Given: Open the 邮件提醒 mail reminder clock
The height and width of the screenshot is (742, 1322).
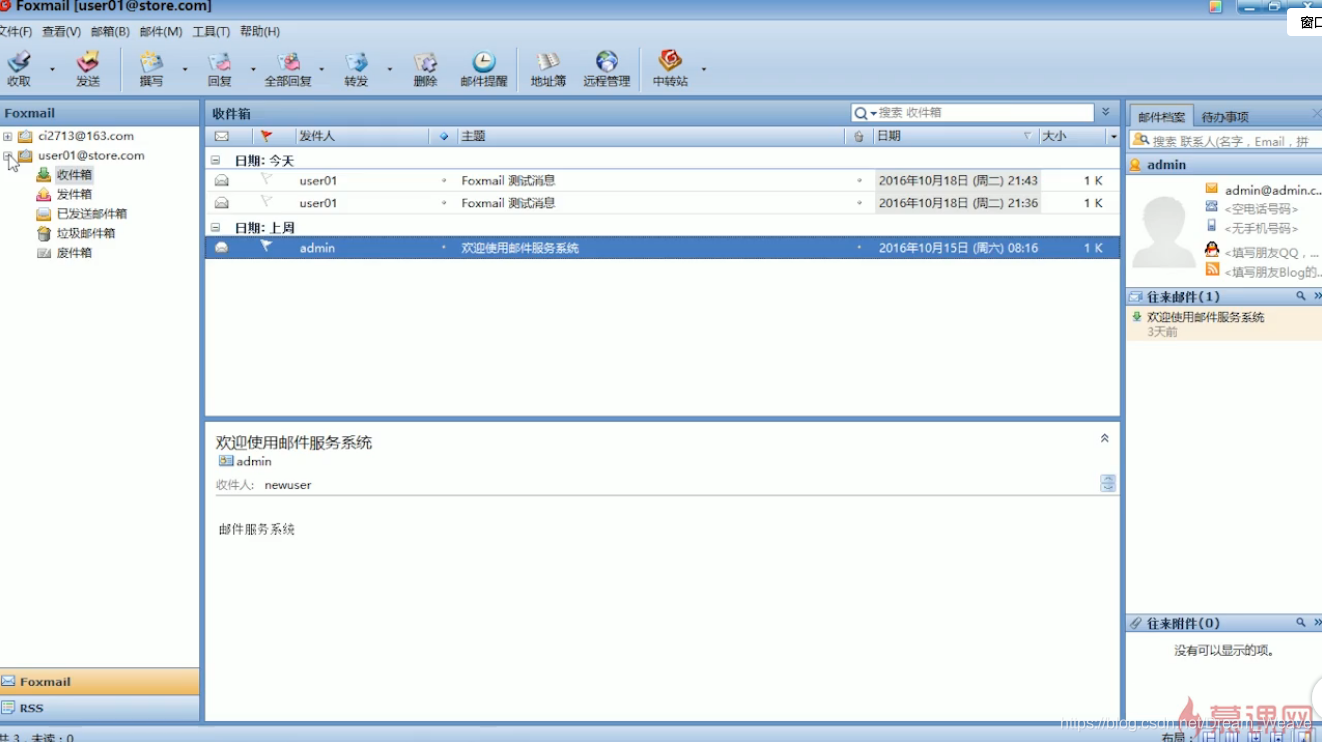Looking at the screenshot, I should 484,68.
